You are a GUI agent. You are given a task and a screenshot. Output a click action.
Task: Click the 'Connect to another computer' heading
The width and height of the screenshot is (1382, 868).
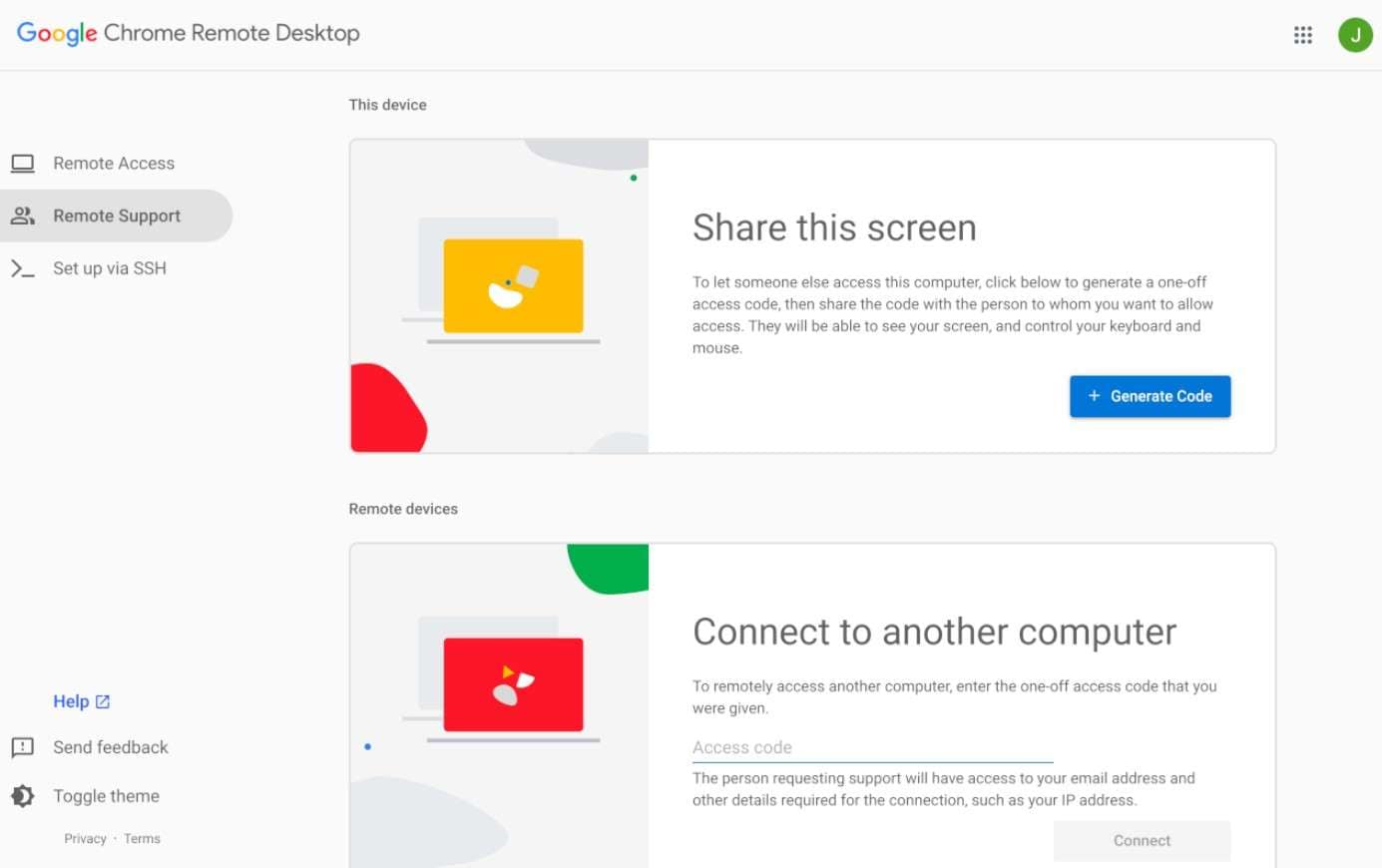click(935, 633)
